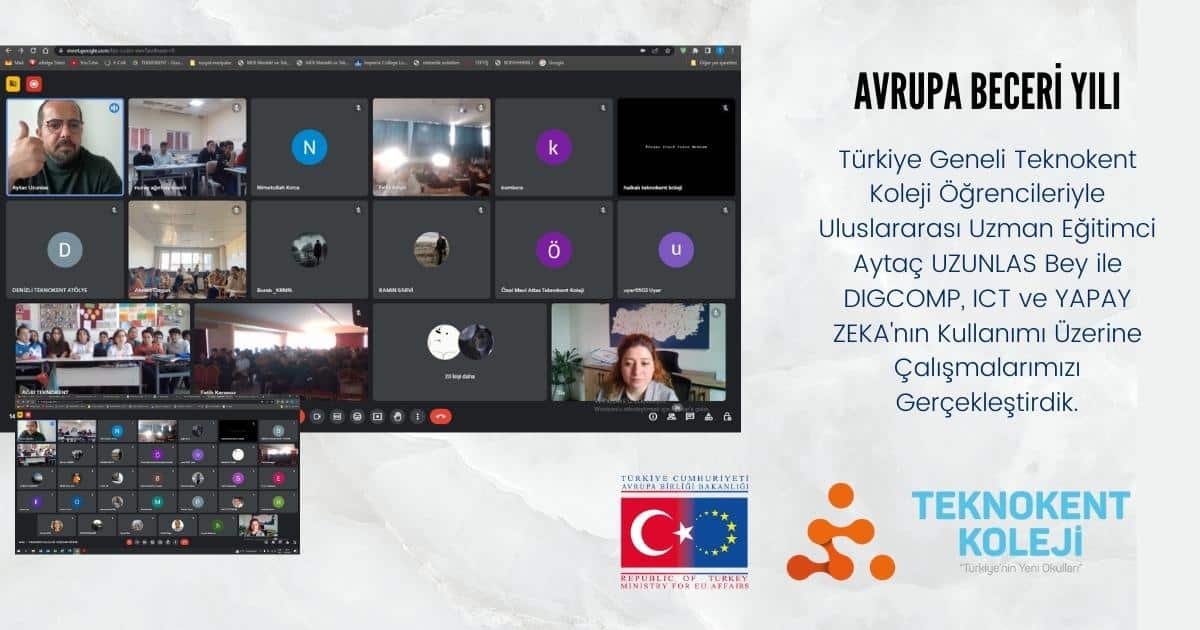
Task: Click the yellow icon at top left
Action: click(x=14, y=84)
